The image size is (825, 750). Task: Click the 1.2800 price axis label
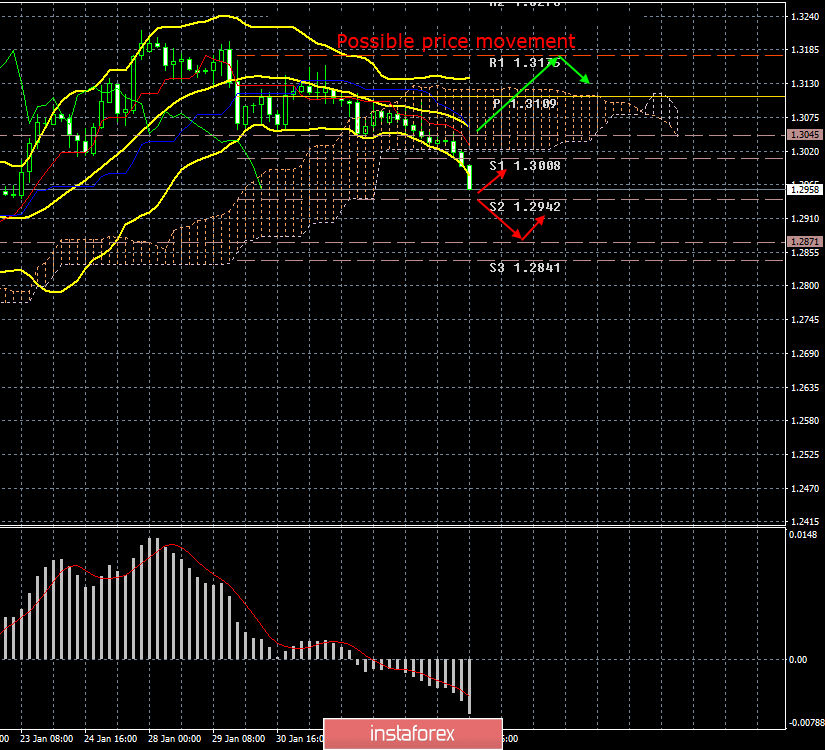[805, 286]
